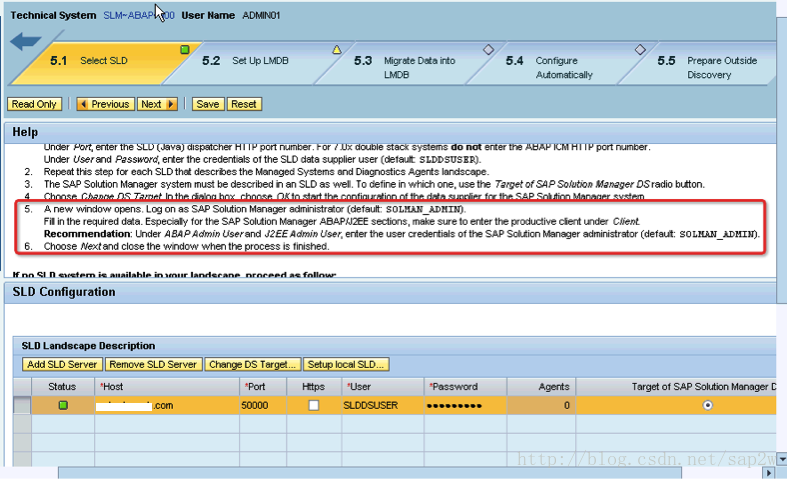Image resolution: width=788 pixels, height=479 pixels.
Task: Open the SLM~ABAP technical system link
Action: (x=139, y=16)
